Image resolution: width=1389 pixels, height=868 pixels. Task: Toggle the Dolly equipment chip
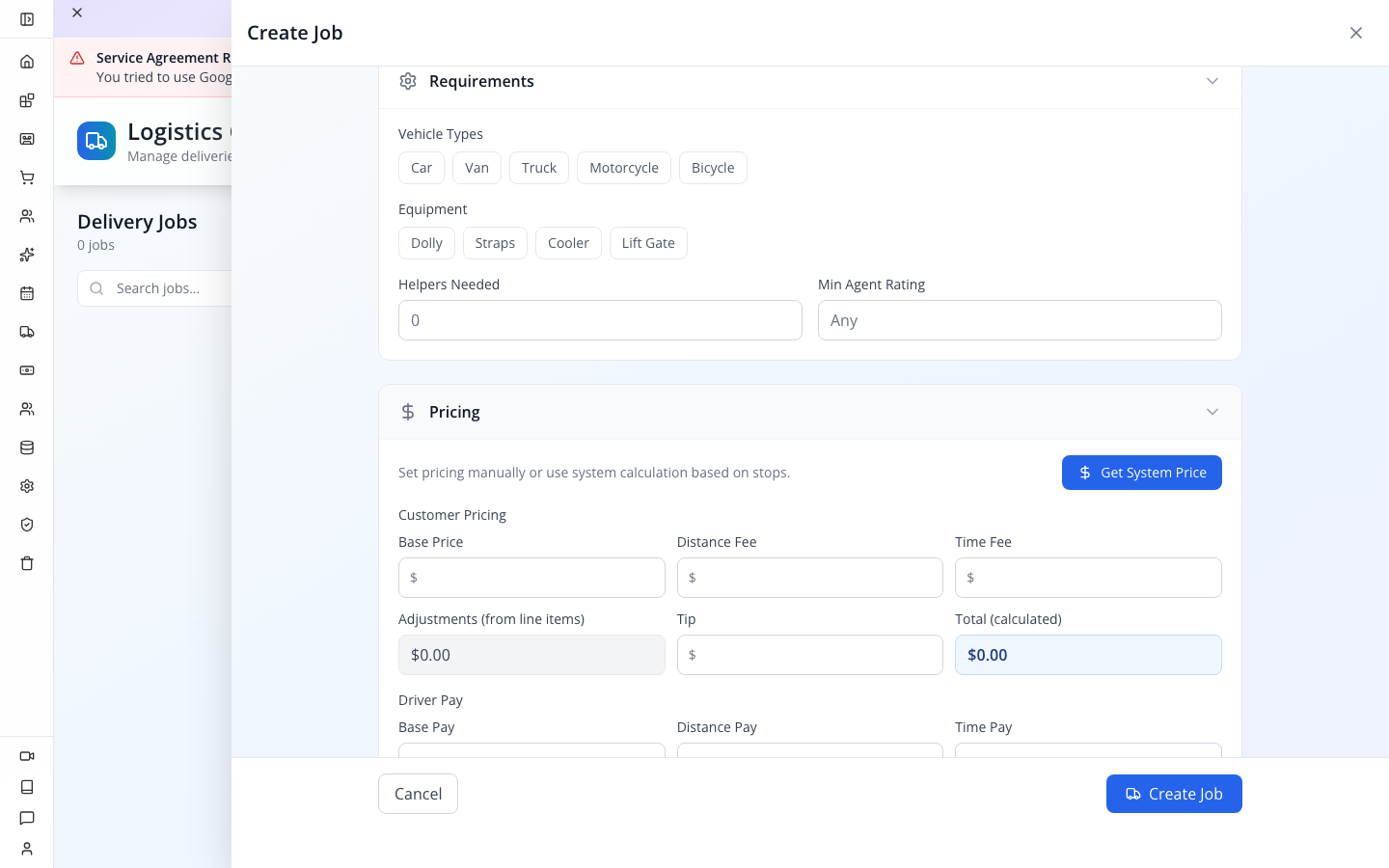click(426, 243)
